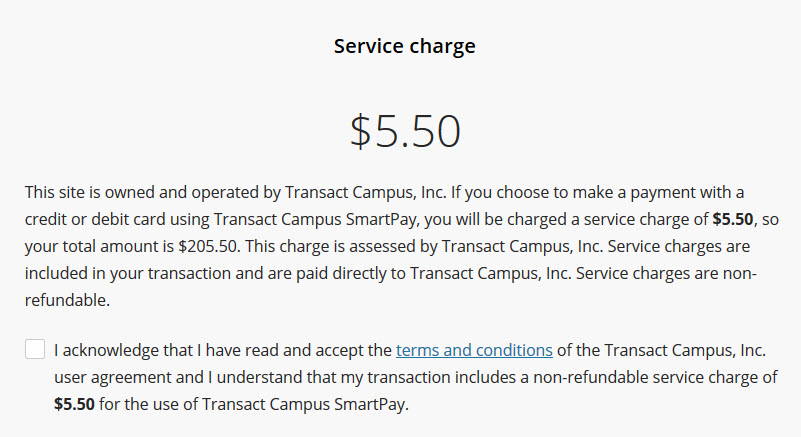This screenshot has width=801, height=437.
Task: Click bold $5.50 in the acknowledgment statement
Action: click(x=75, y=404)
